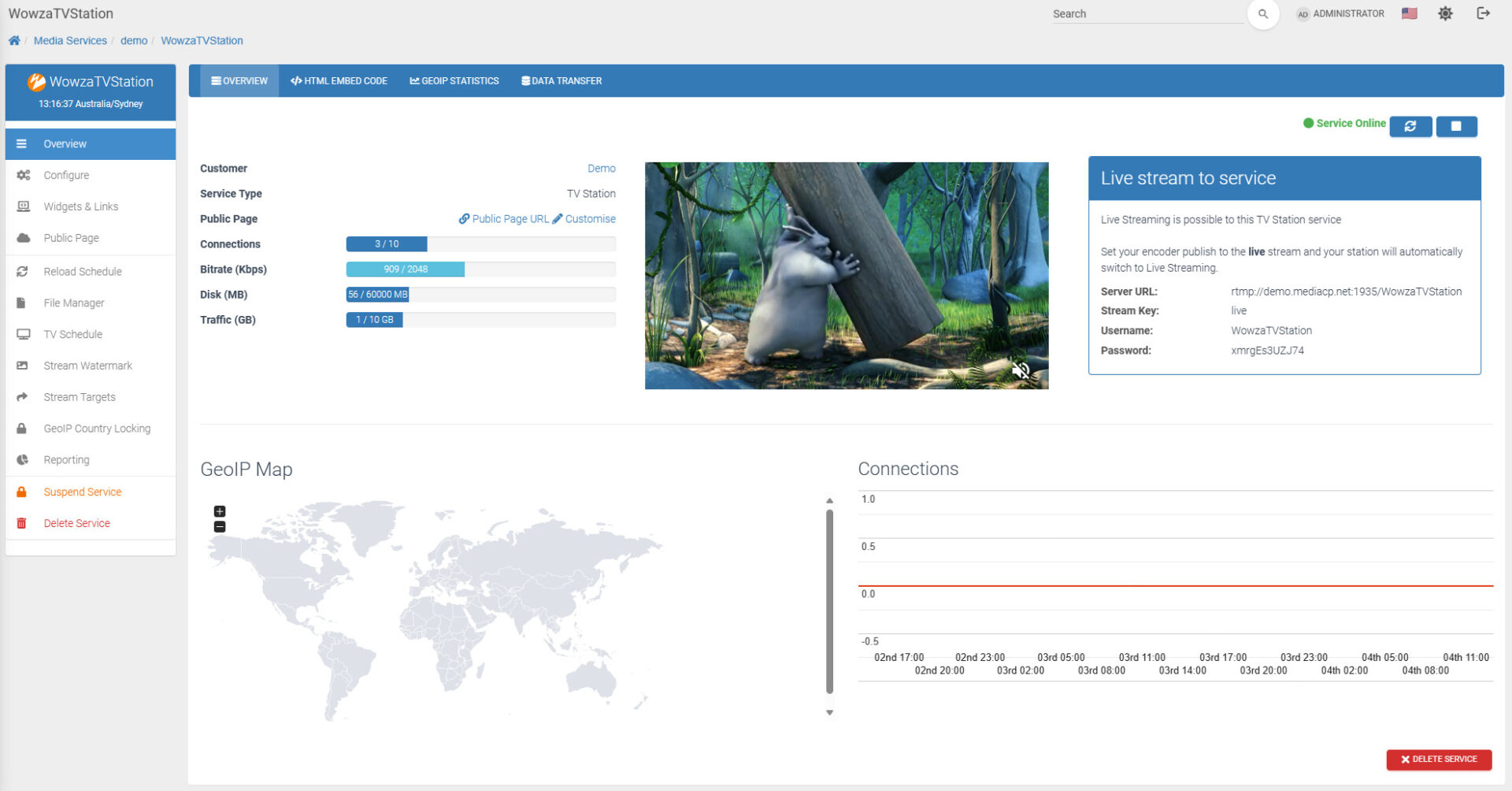1512x791 pixels.
Task: Zoom in on the GeoIP map
Action: pyautogui.click(x=220, y=511)
